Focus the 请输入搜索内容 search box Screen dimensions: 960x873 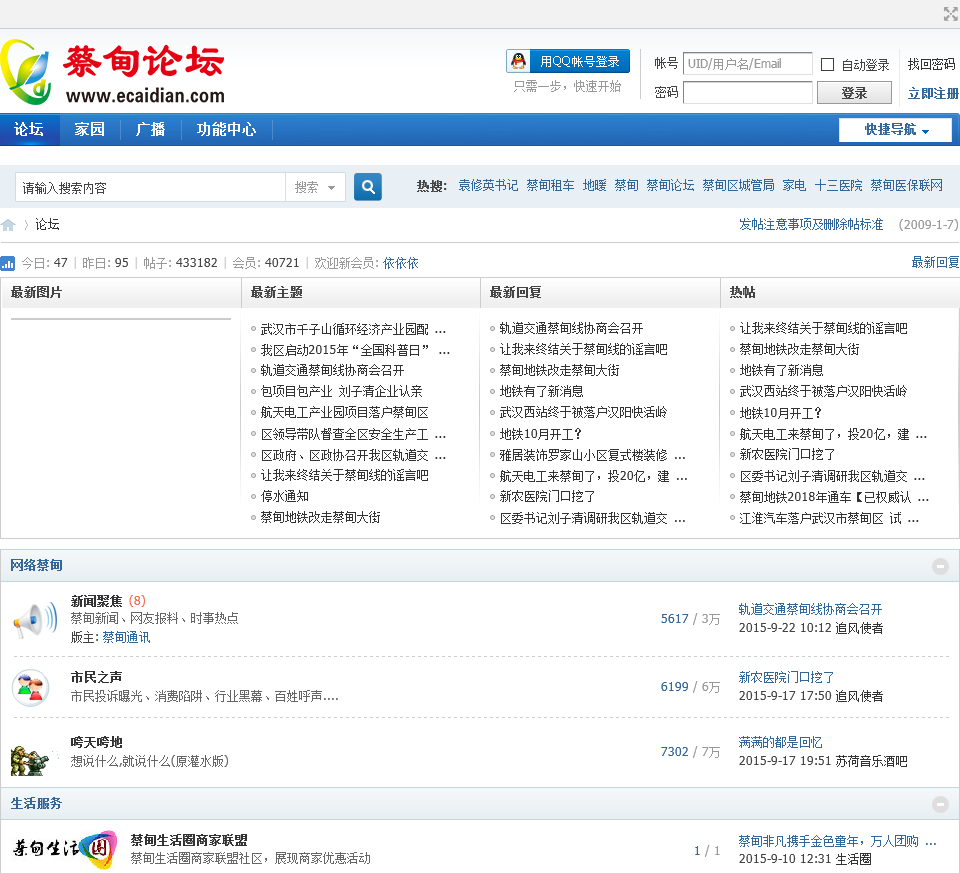(151, 187)
